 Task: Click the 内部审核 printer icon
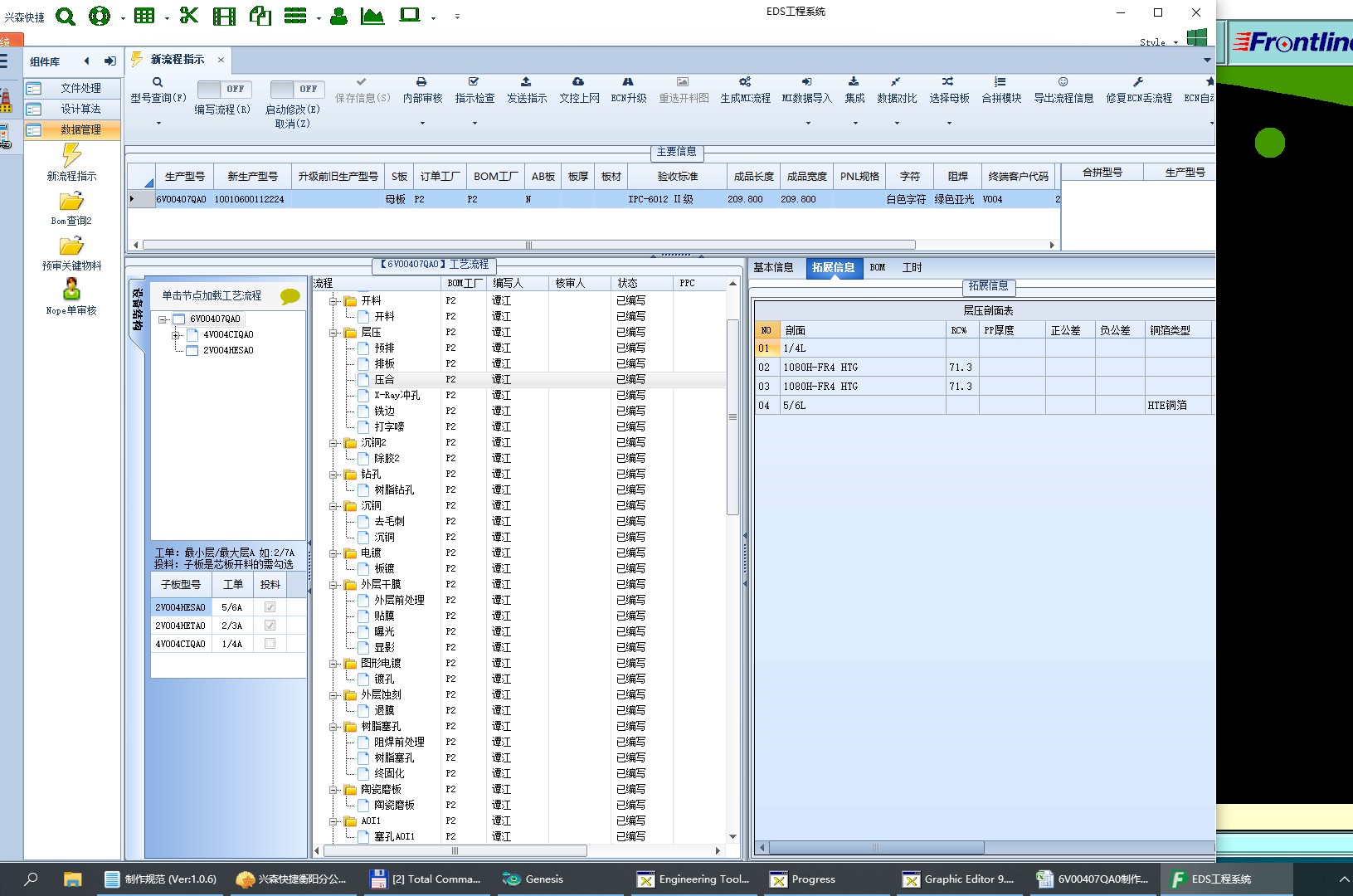(421, 82)
